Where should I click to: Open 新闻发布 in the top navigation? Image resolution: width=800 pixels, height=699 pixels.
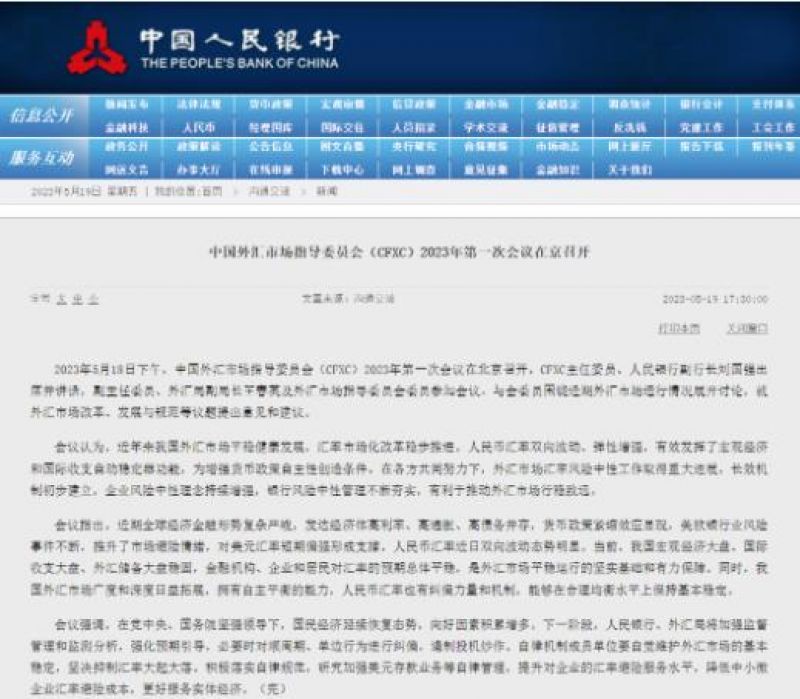point(127,105)
